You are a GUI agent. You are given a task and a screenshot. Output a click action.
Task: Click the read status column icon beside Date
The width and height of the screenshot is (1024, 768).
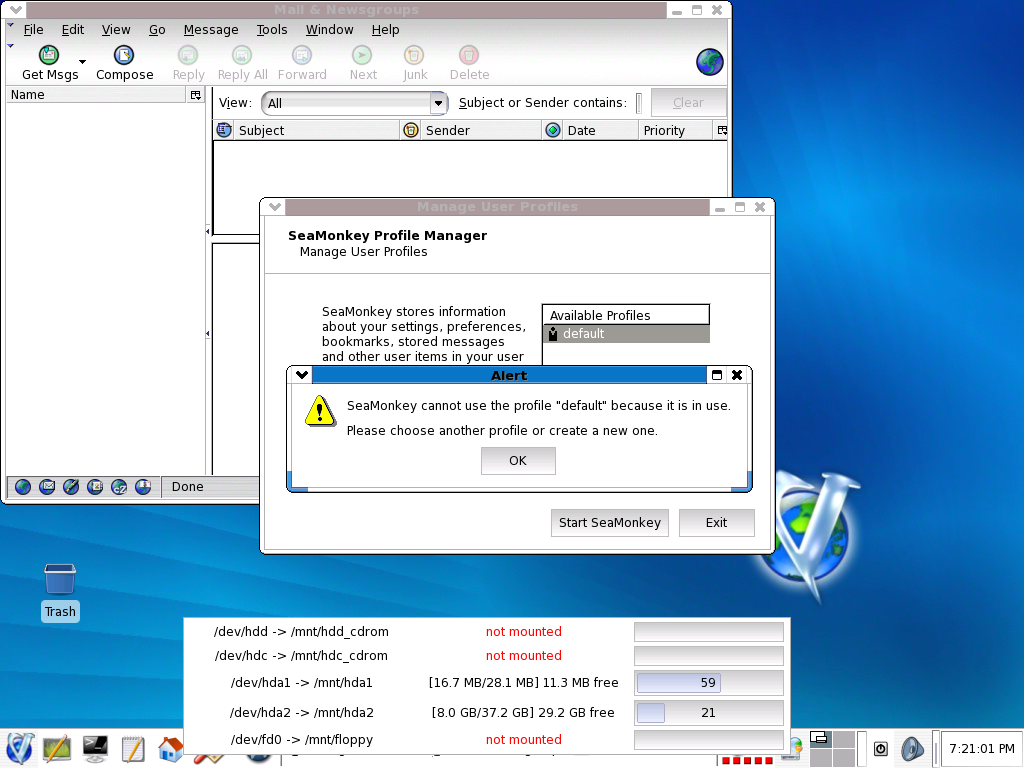pos(552,130)
